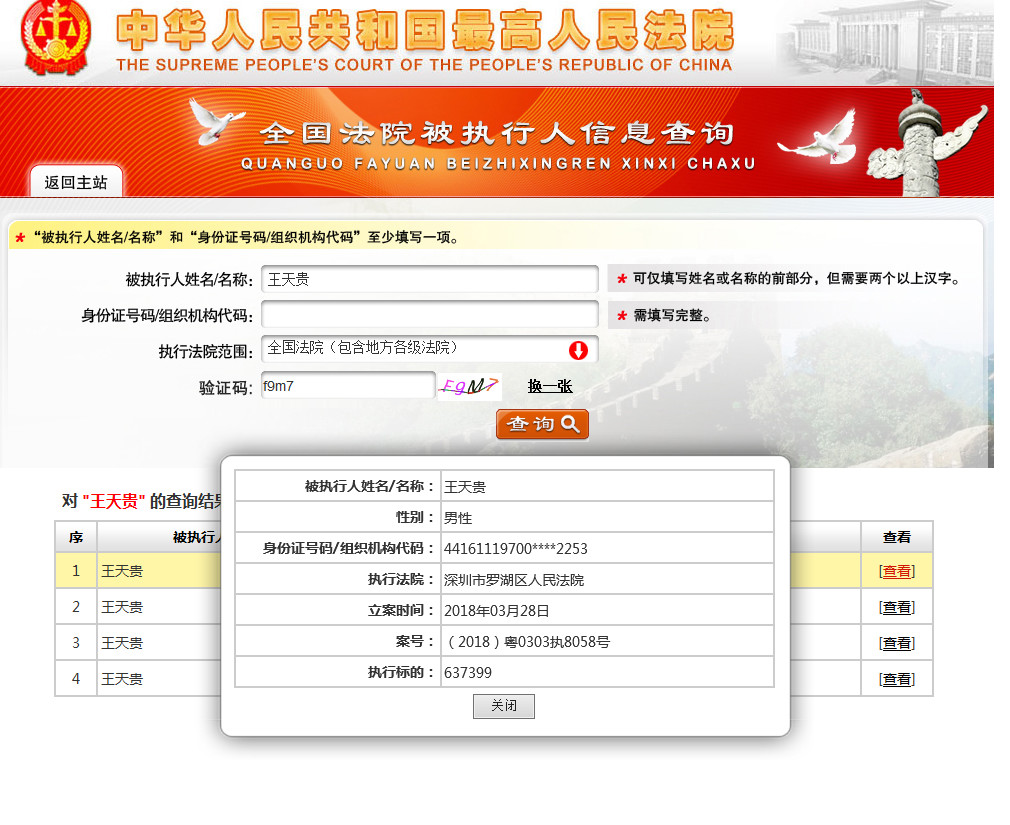Viewport: 1010px width, 825px height.
Task: Click the 中华人民共和国最高人民法院 title banner
Action: [x=424, y=40]
